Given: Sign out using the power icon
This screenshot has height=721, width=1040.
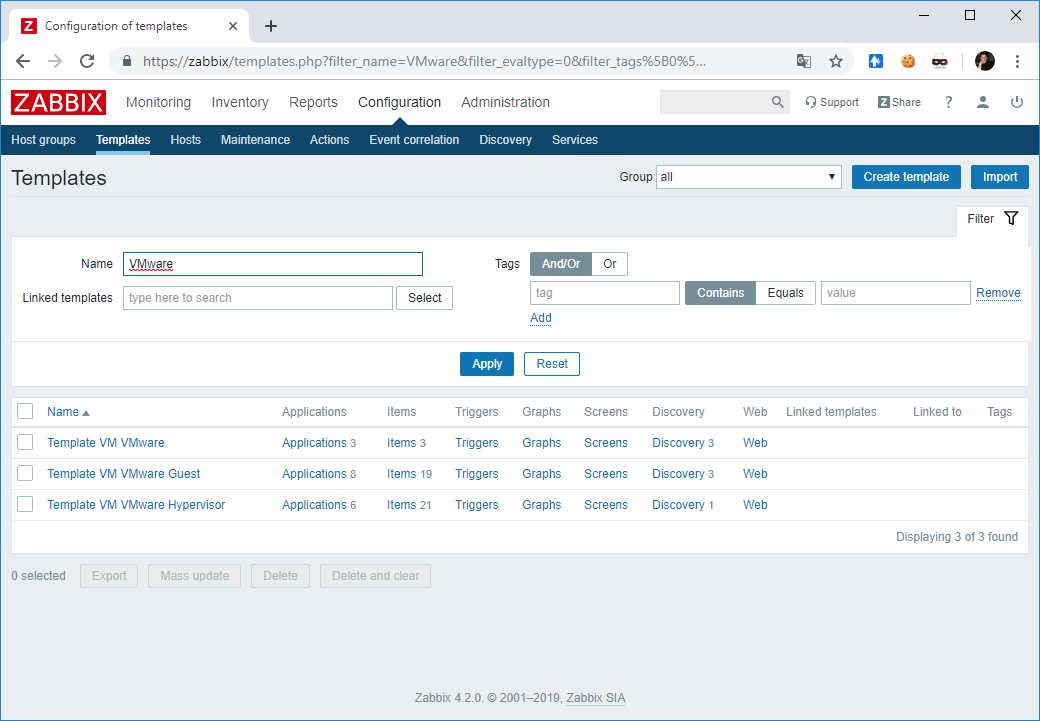Looking at the screenshot, I should [1017, 102].
